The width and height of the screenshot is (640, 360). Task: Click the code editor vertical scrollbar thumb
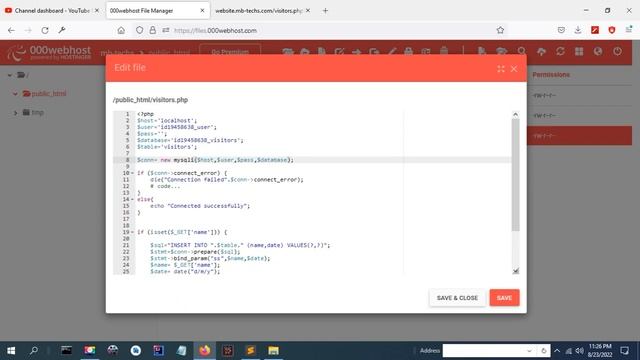[516, 175]
